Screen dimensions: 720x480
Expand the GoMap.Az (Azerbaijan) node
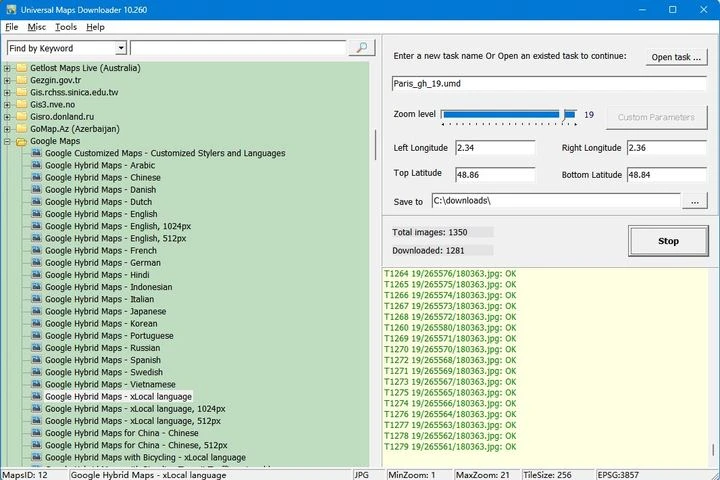coord(7,129)
